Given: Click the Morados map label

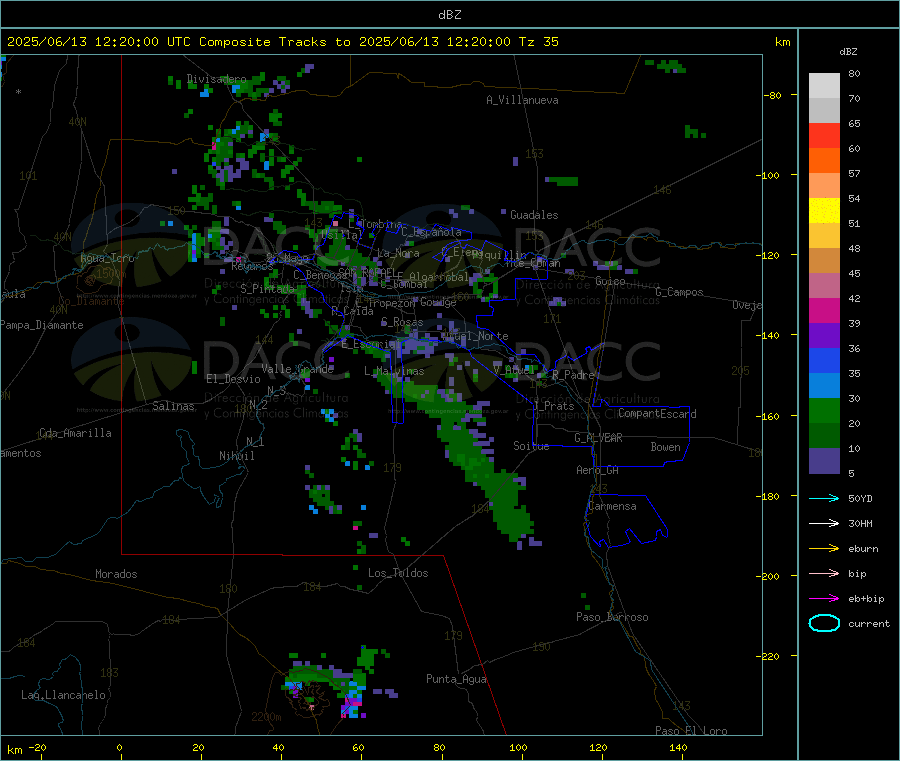Looking at the screenshot, I should (x=116, y=574).
